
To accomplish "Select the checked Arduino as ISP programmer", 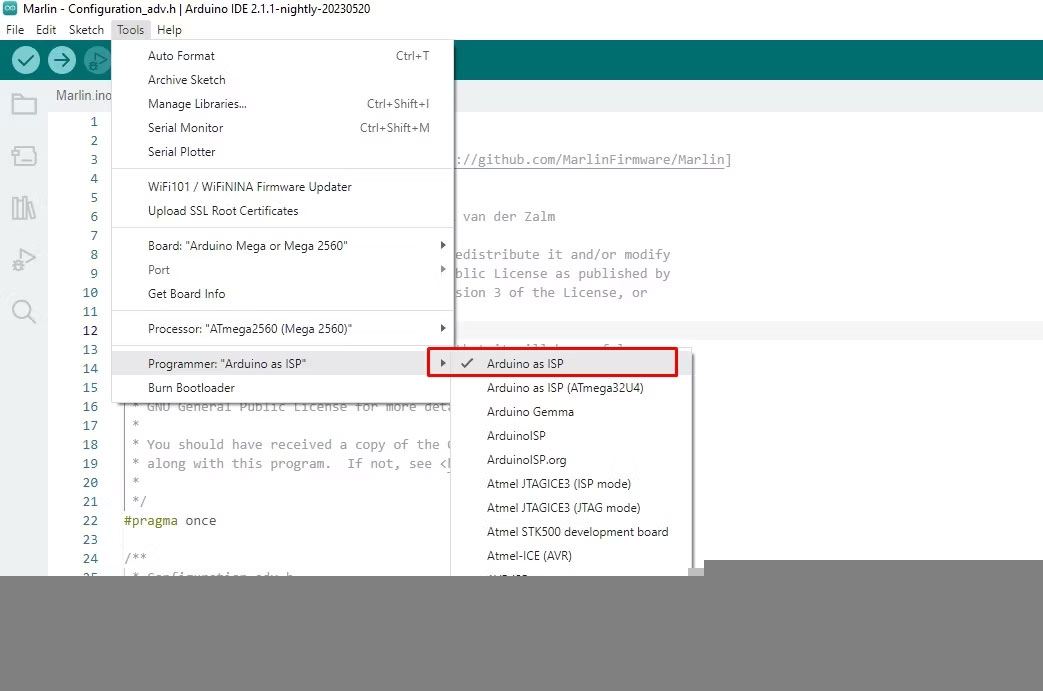I will (571, 364).
